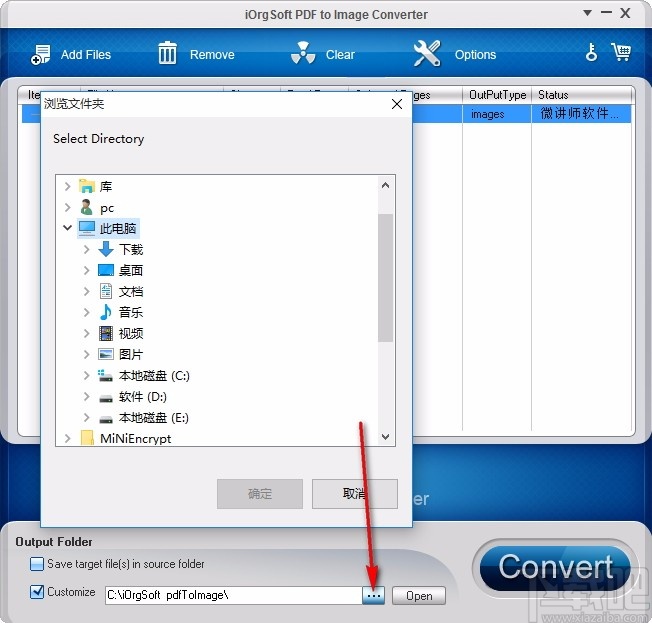Click the Documents (文档) icon

[106, 291]
